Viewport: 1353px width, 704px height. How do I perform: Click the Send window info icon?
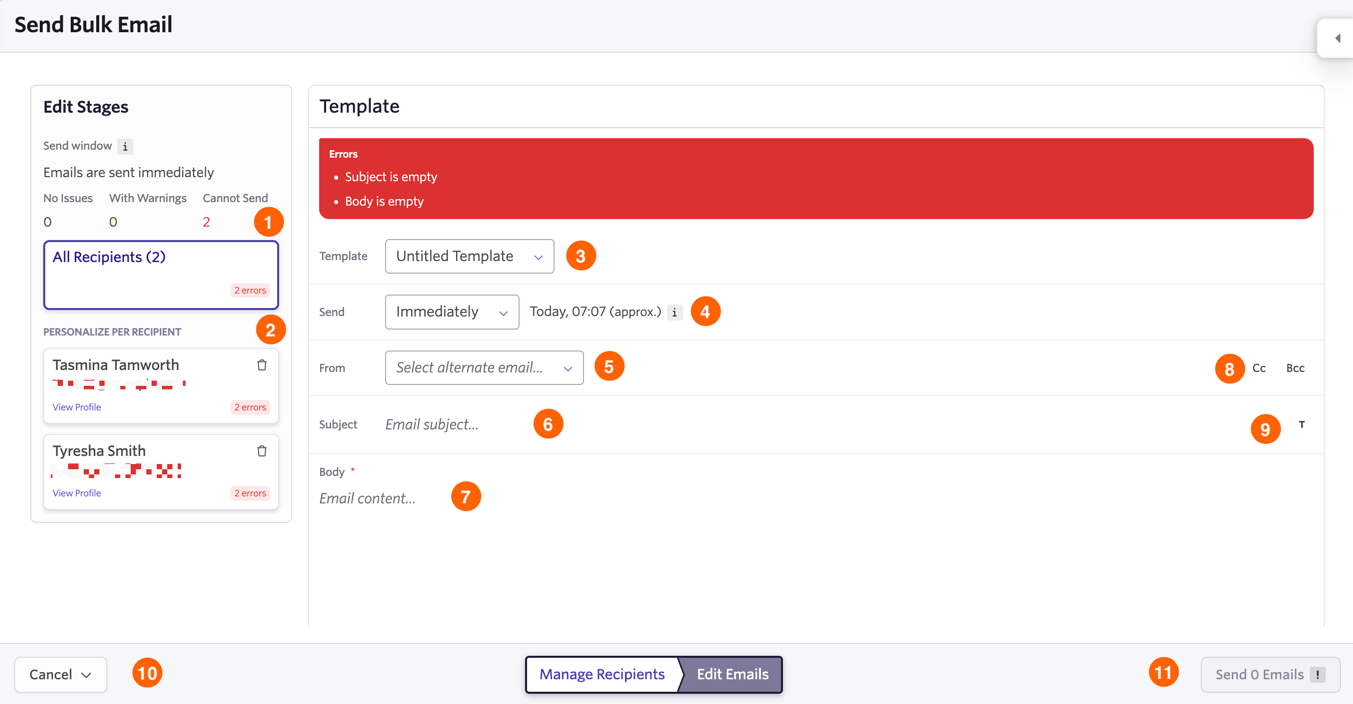[x=125, y=146]
